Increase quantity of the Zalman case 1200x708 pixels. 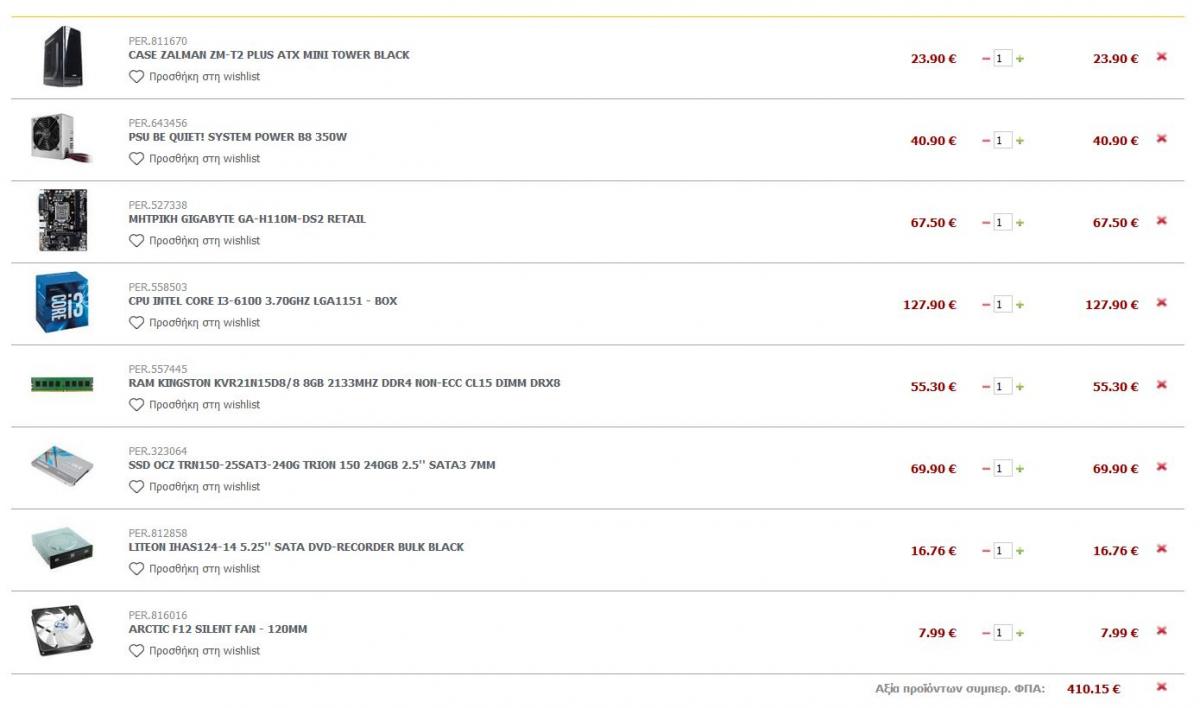(1020, 59)
